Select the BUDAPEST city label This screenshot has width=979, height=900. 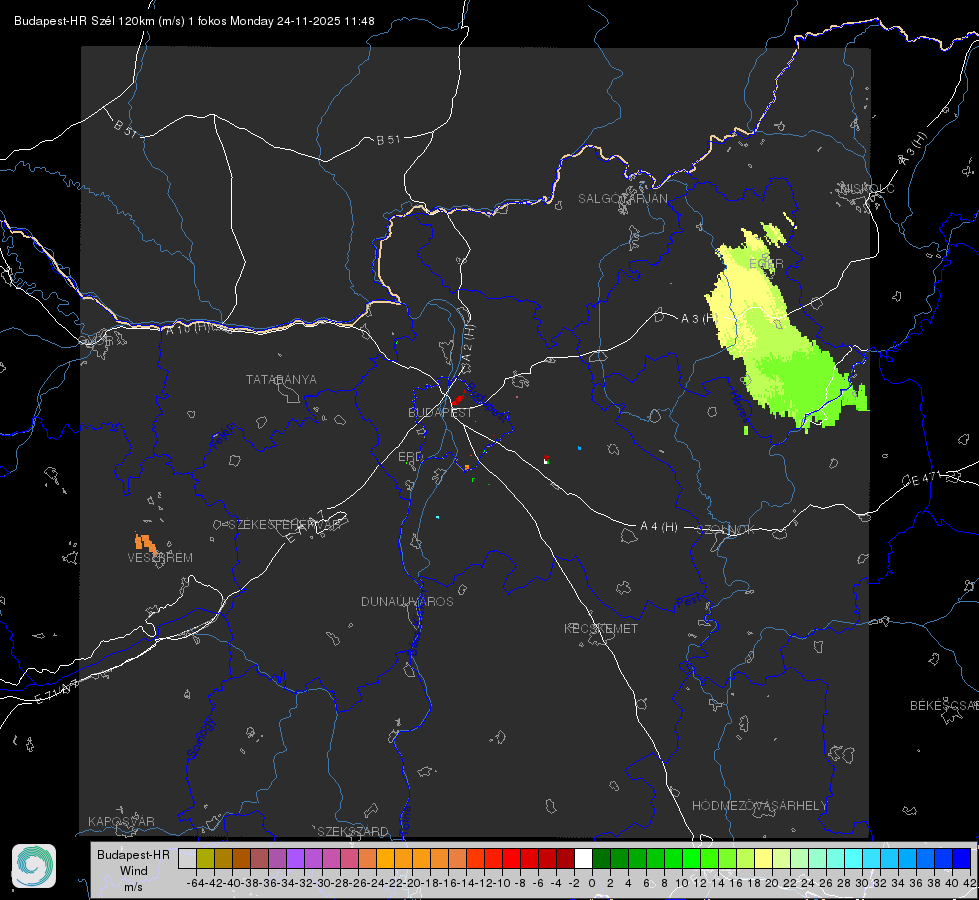coord(440,413)
